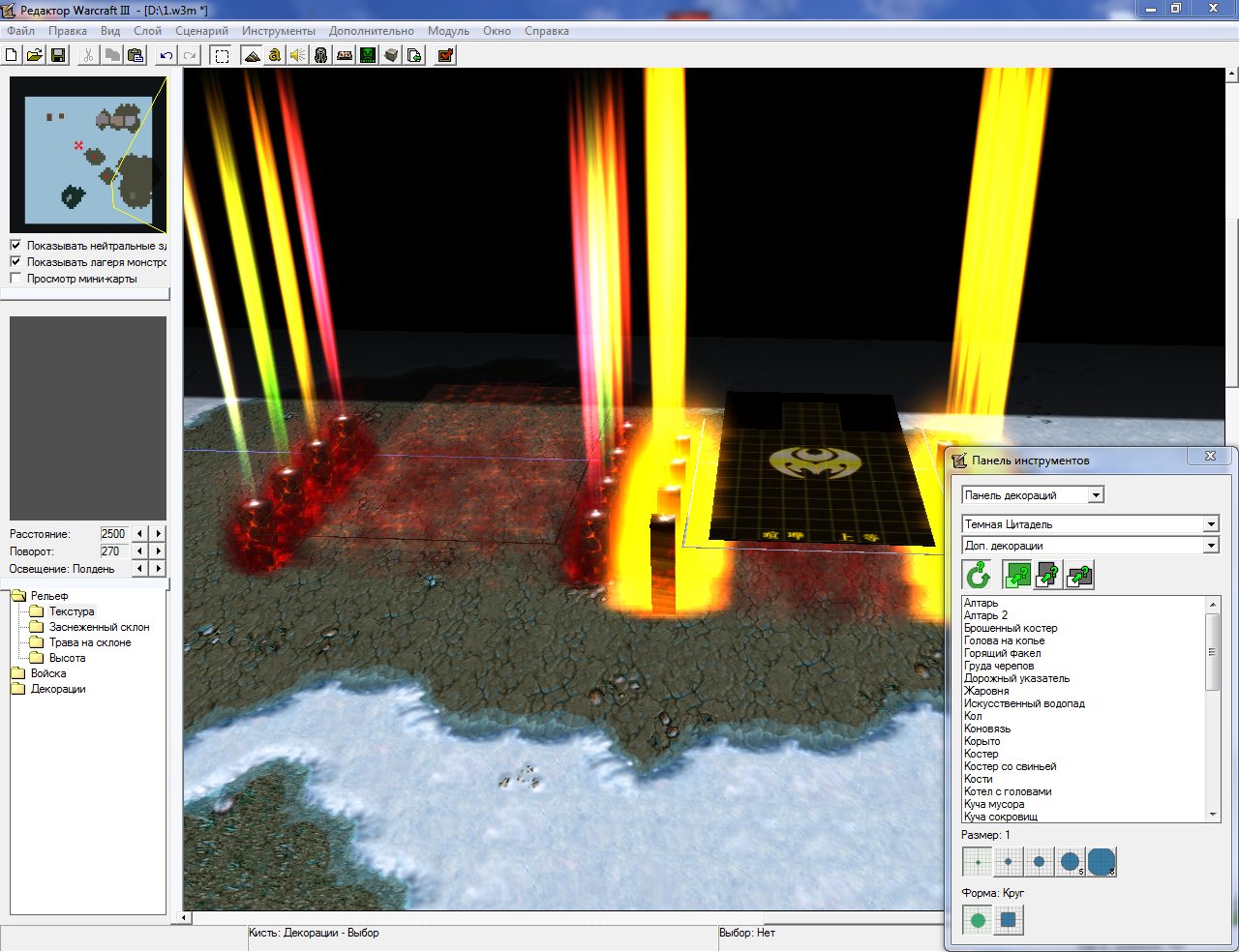Open the Trigger Editor 'a' icon
Viewport: 1239px width, 952px height.
275,55
